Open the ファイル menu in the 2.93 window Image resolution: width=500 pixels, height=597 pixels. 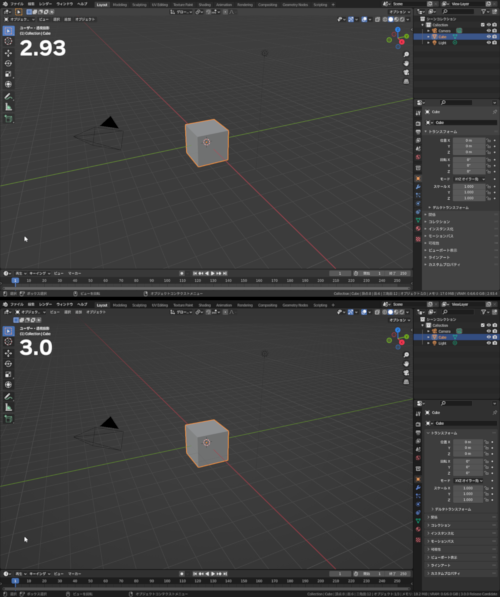click(17, 4)
